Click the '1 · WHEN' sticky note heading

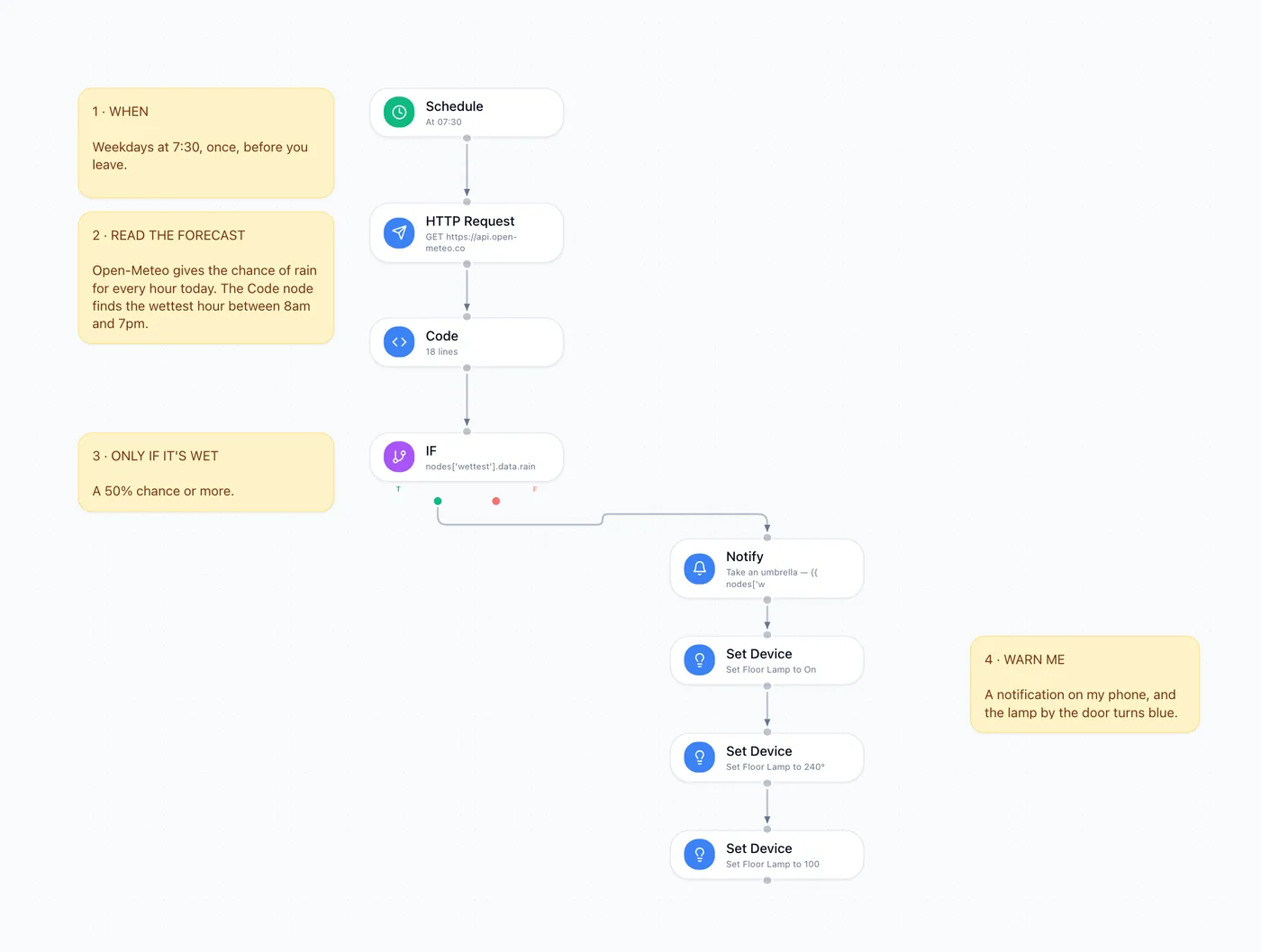coord(121,112)
